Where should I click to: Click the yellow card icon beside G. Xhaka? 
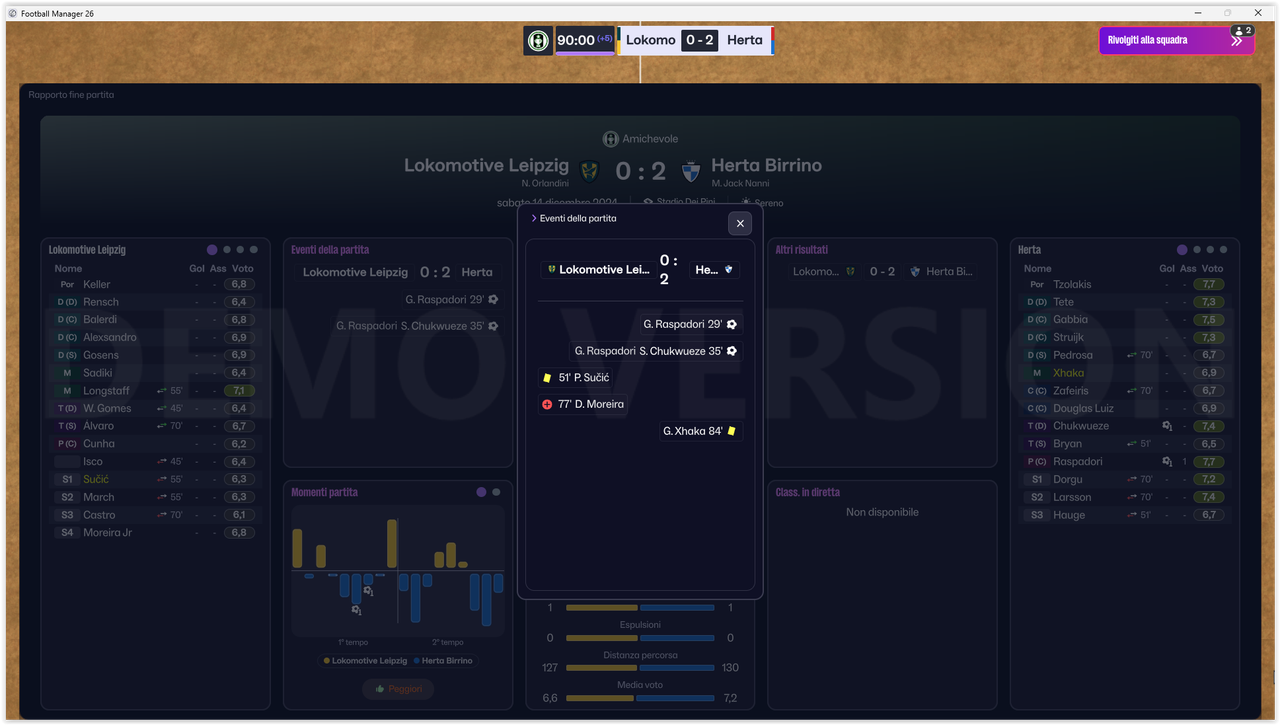coord(732,431)
